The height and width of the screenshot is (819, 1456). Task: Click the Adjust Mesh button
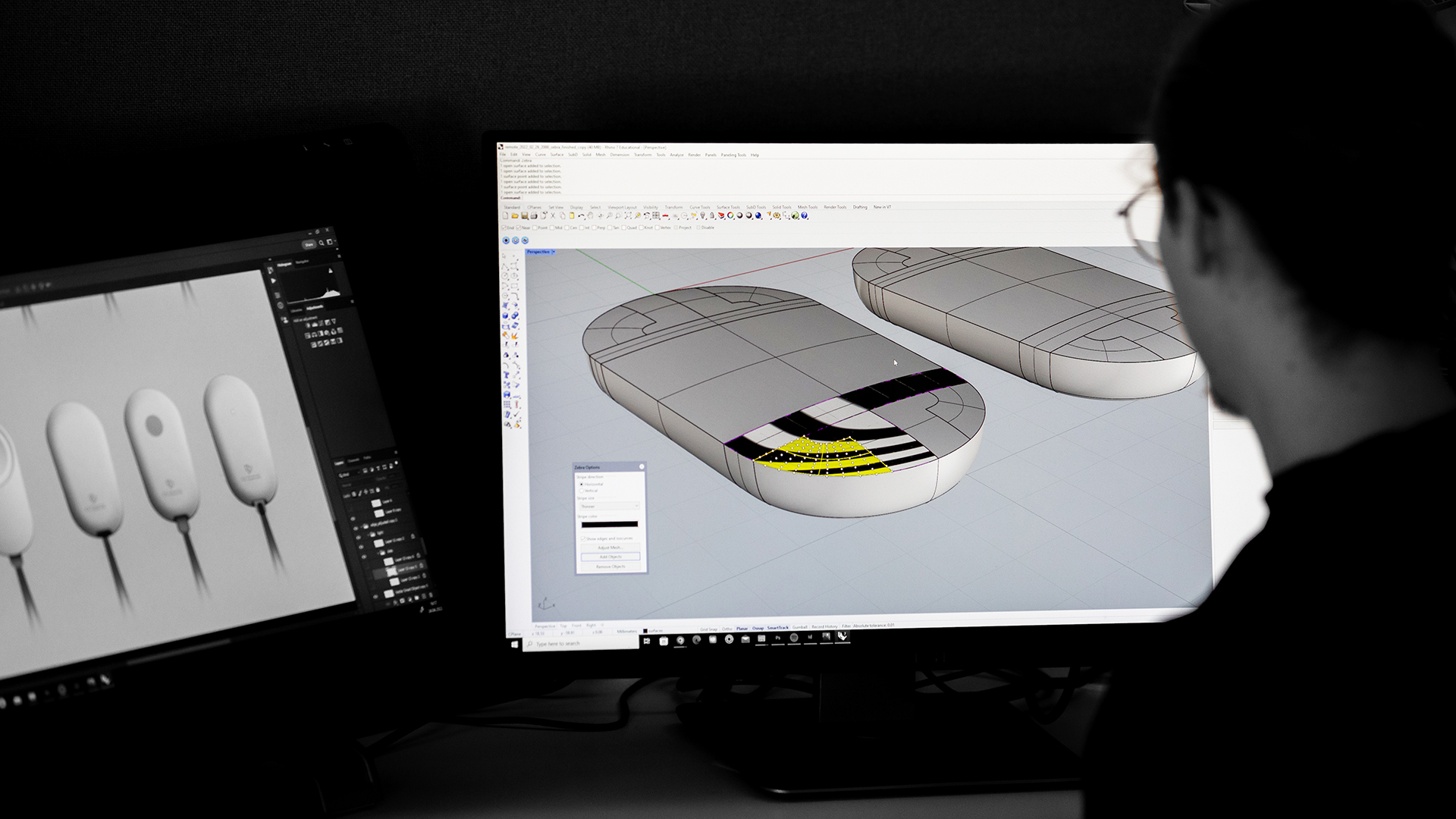click(610, 548)
